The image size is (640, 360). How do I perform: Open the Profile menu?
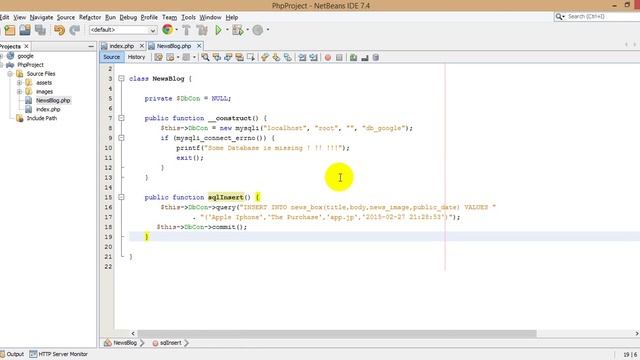pyautogui.click(x=149, y=17)
